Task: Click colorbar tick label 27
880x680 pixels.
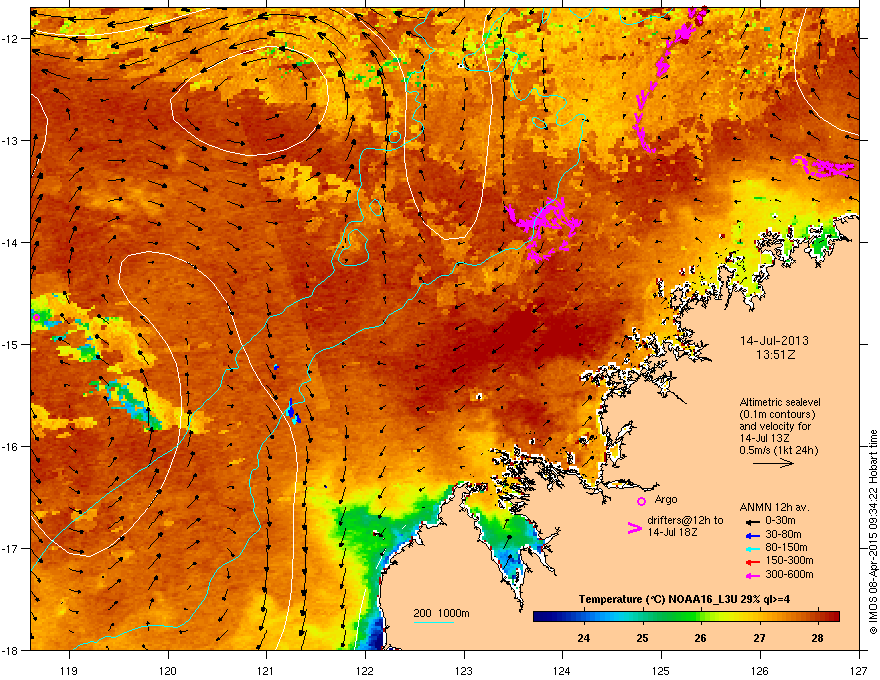Action: click(x=759, y=637)
